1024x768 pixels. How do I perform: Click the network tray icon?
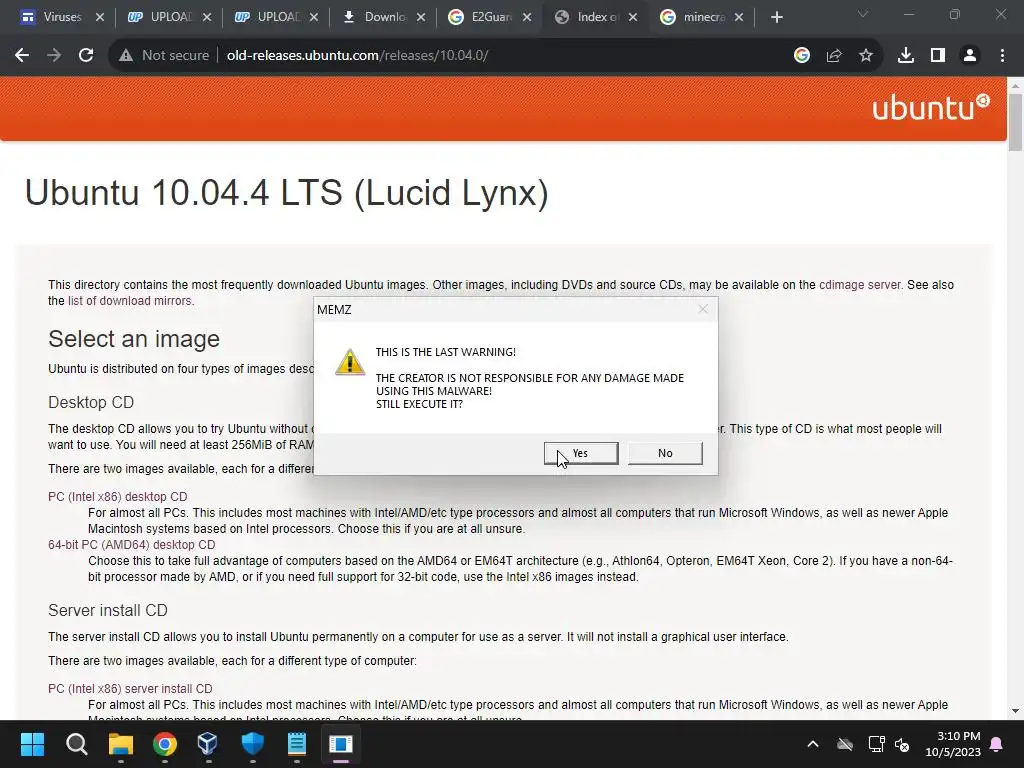[x=876, y=744]
